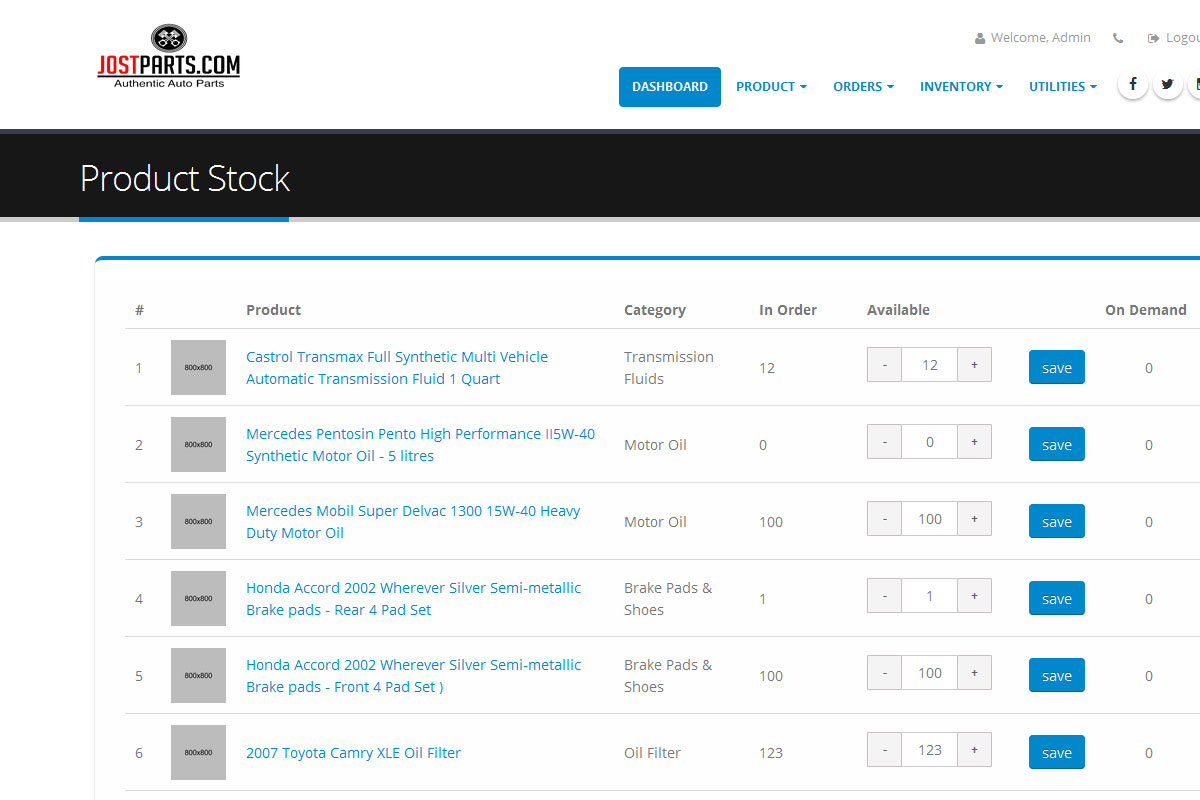Save the Honda Accord Rear brake pads row
This screenshot has width=1200, height=800.
pyautogui.click(x=1056, y=599)
